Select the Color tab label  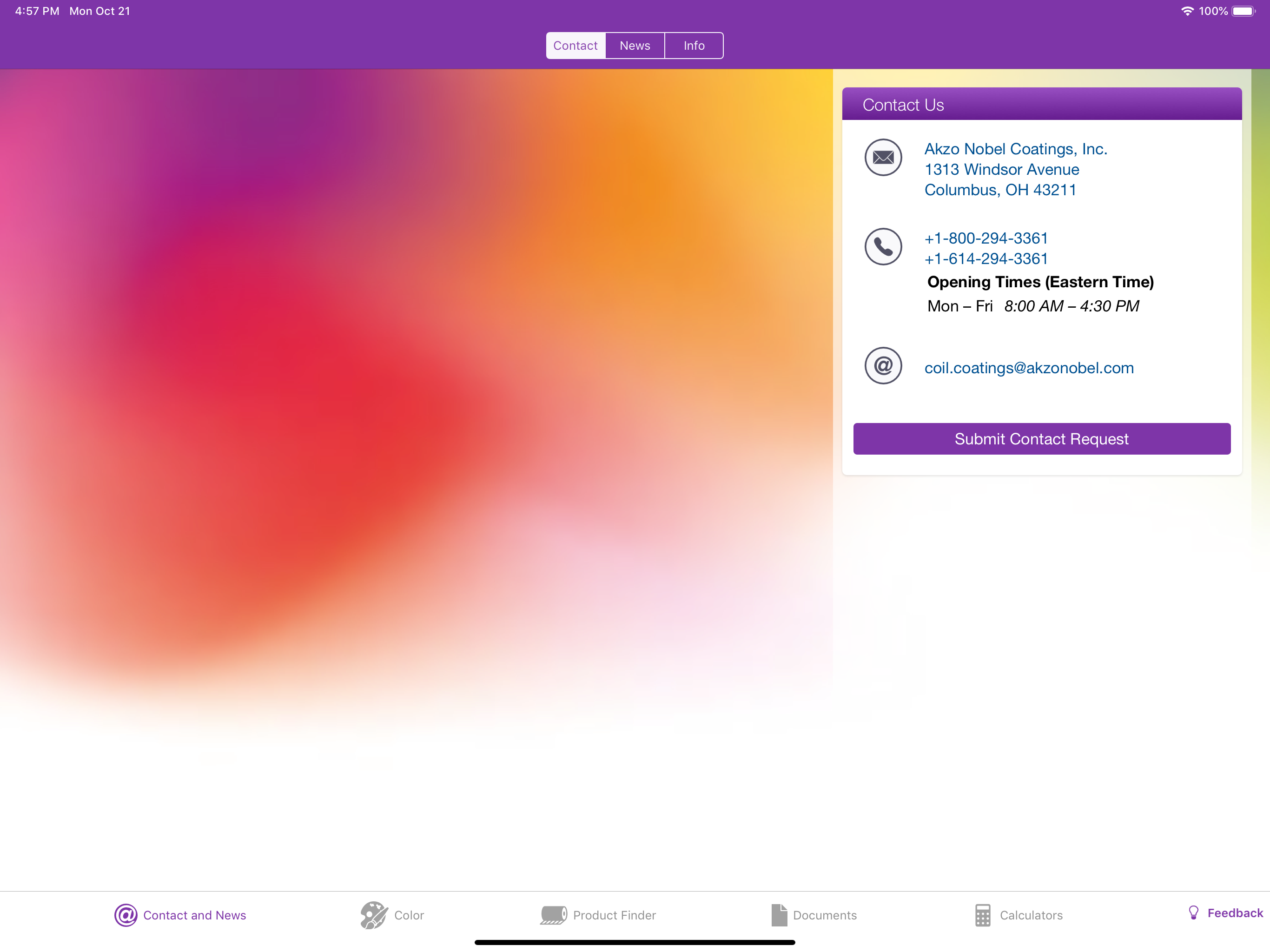(409, 915)
